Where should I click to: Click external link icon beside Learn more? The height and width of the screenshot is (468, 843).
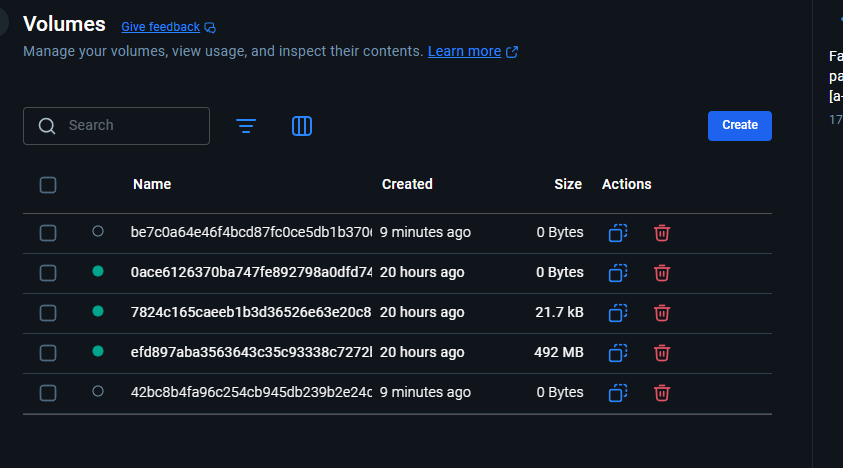[x=512, y=52]
